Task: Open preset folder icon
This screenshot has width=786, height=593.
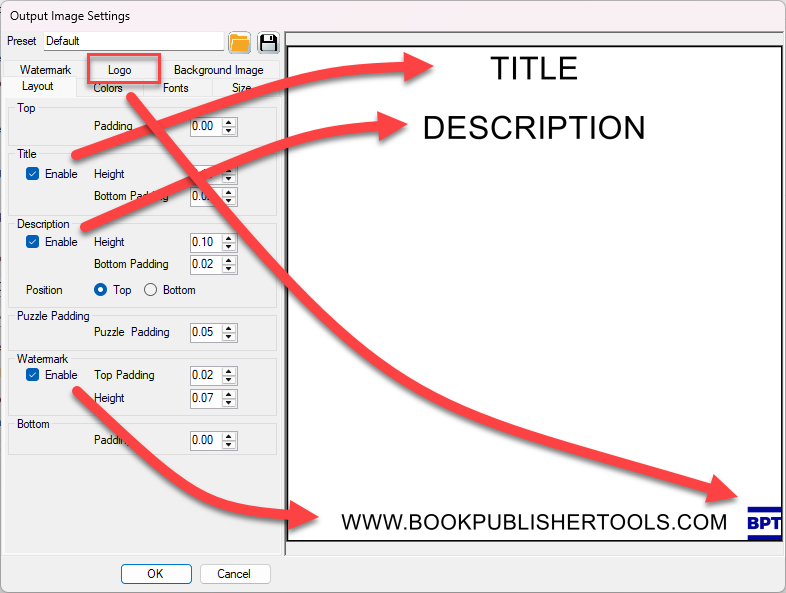Action: (240, 43)
